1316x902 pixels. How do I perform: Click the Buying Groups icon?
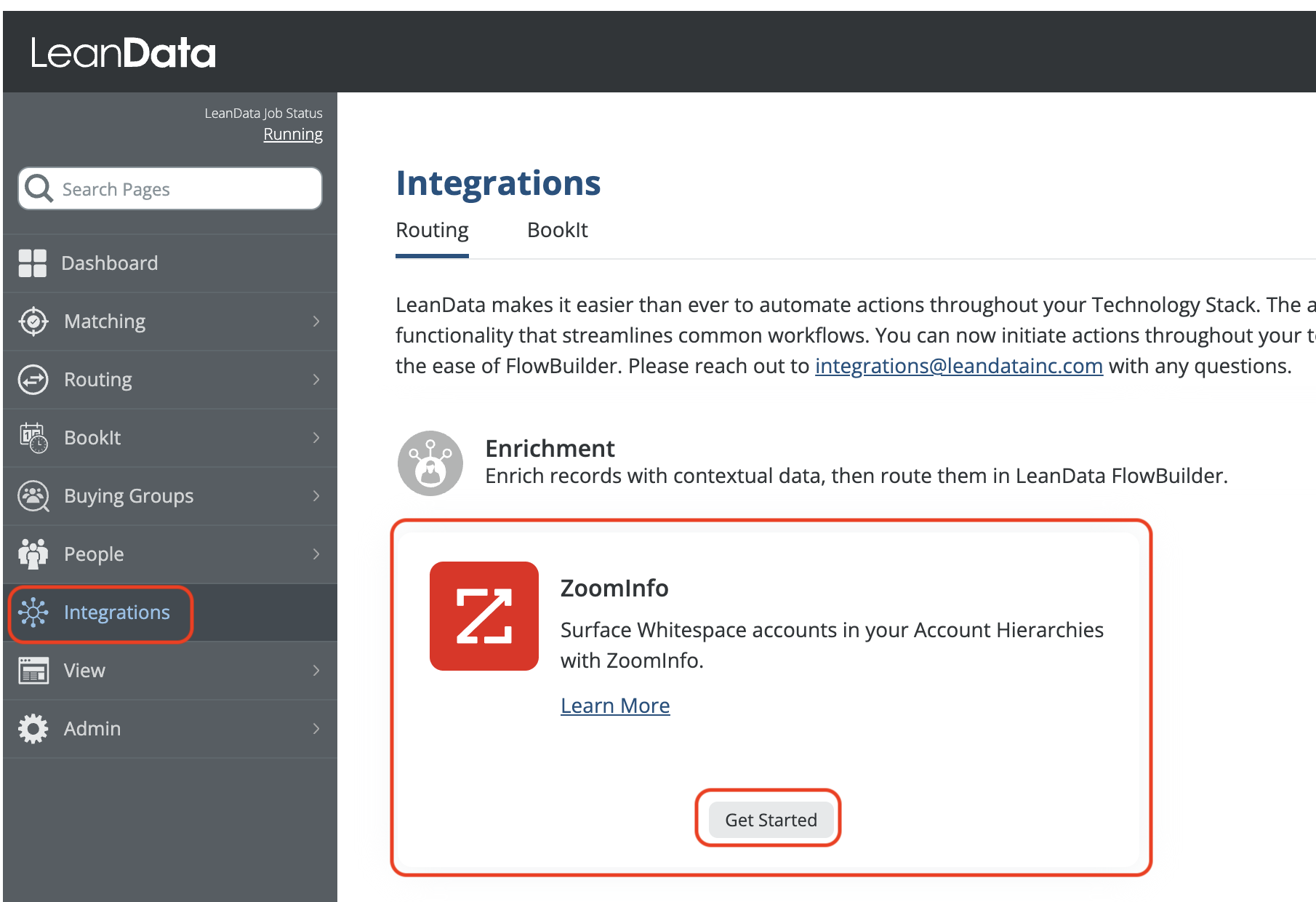pos(33,496)
